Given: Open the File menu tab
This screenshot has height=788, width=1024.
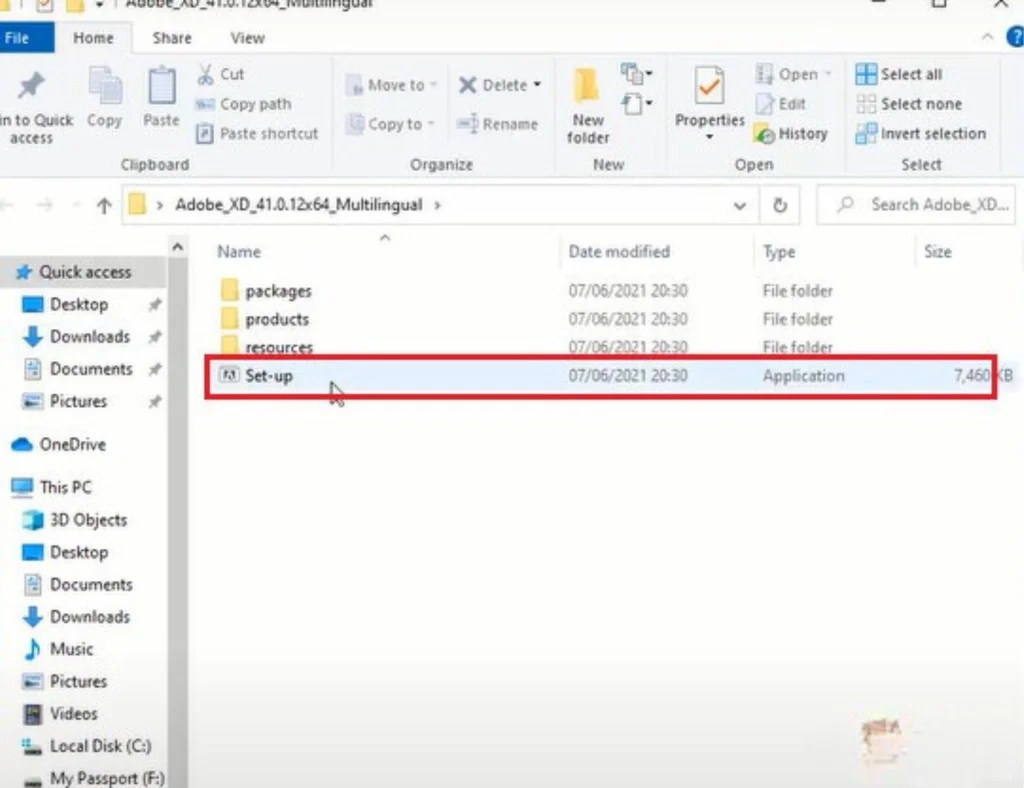Looking at the screenshot, I should (25, 38).
